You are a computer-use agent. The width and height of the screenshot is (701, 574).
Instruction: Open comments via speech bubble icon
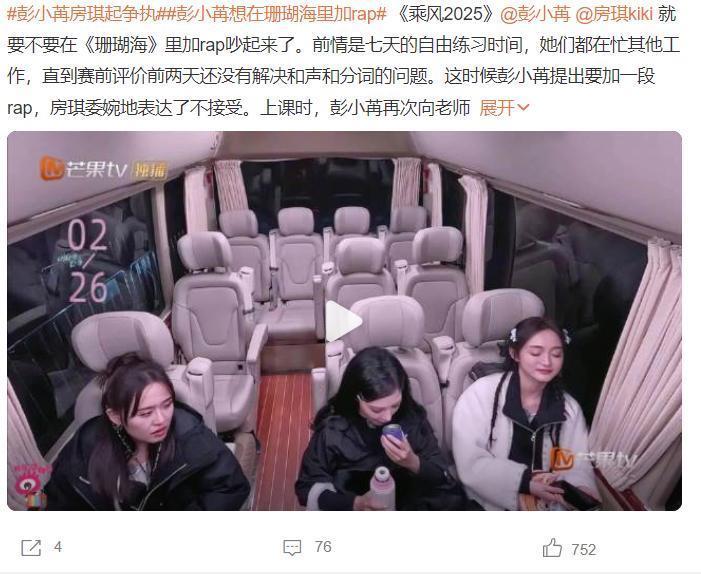pos(292,548)
